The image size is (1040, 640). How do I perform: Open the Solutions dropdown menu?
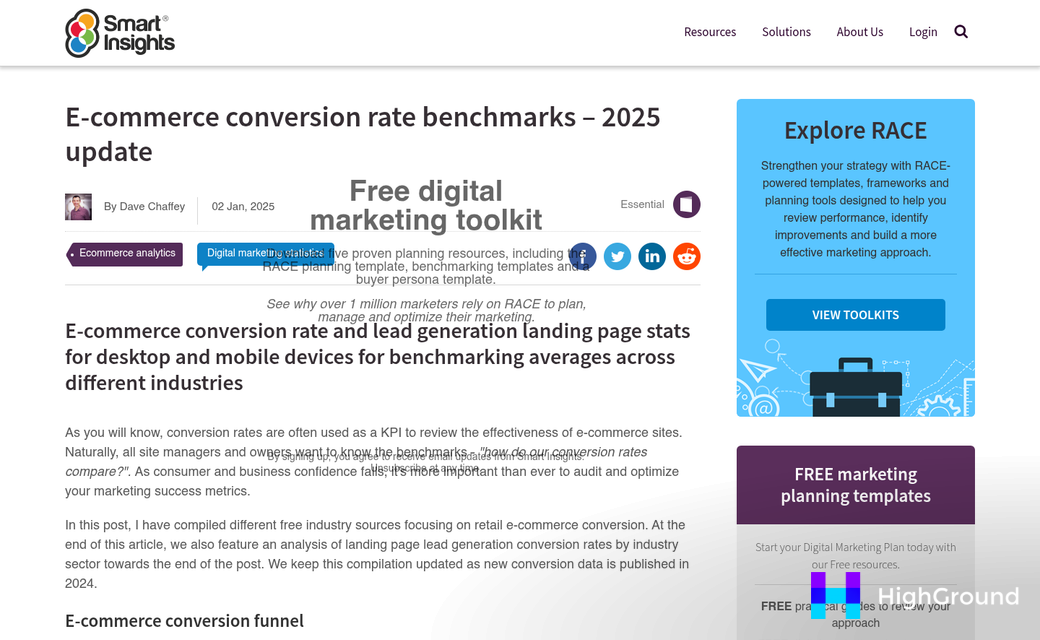(x=786, y=31)
